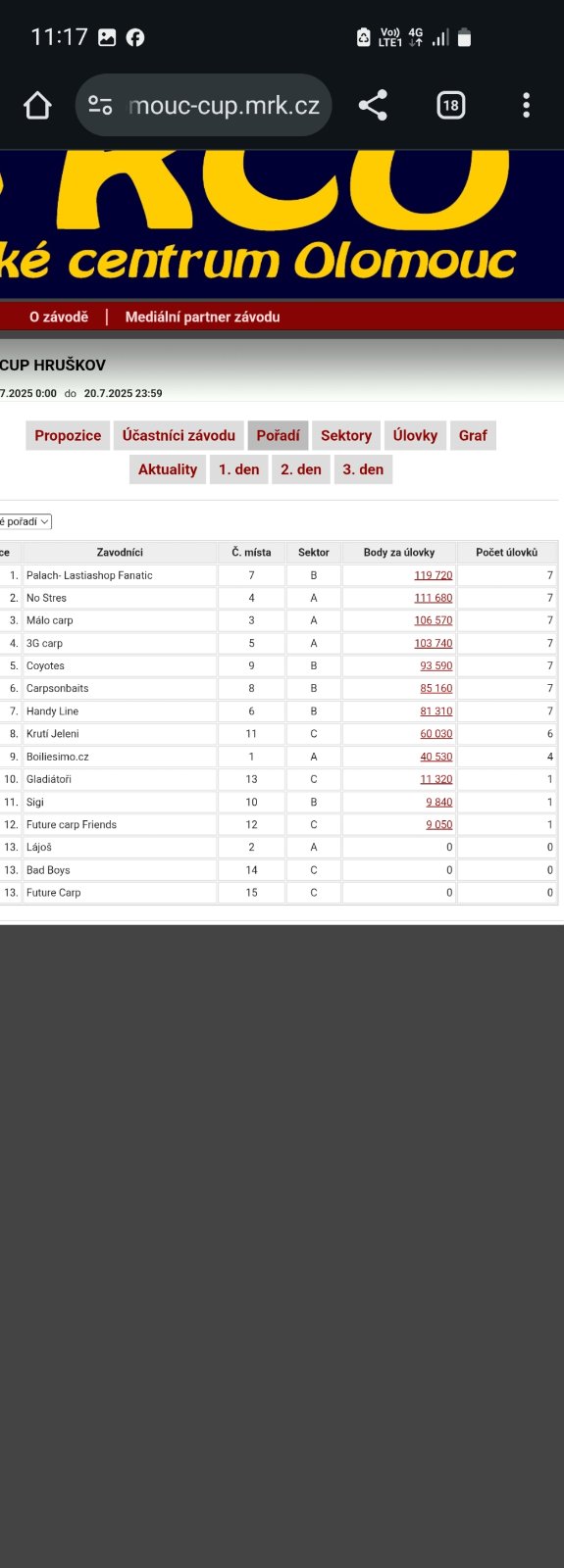Tap the Facebook notification icon in status bar
Image resolution: width=564 pixels, height=1568 pixels.
click(135, 37)
